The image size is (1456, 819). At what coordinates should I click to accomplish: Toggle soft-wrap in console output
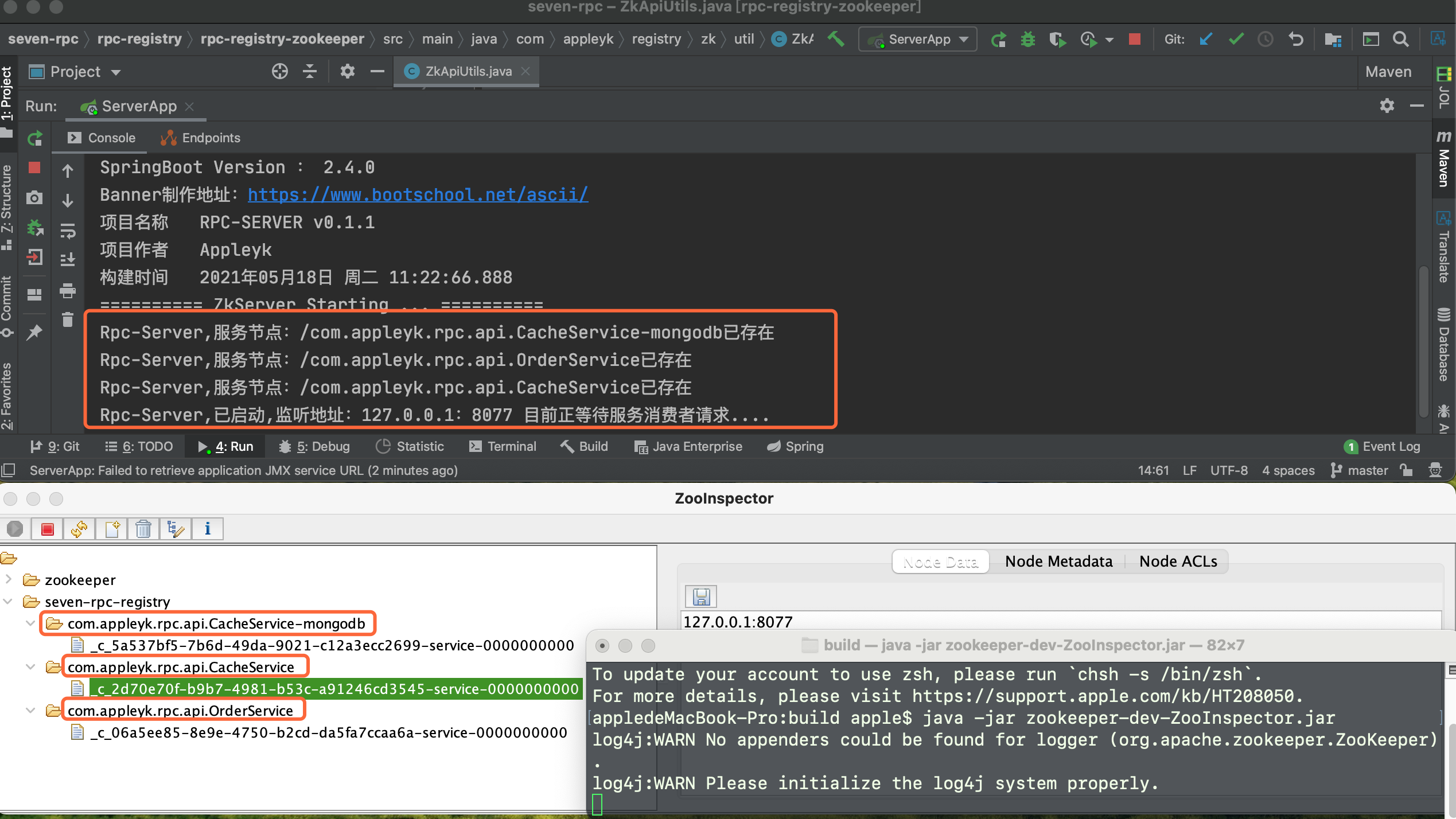tap(68, 231)
